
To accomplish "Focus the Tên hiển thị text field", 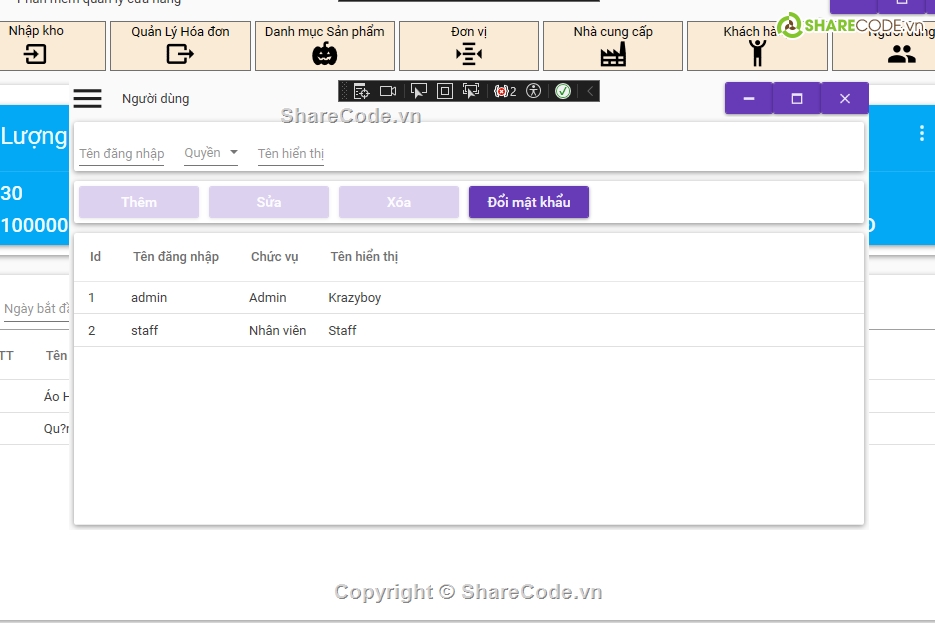I will 291,153.
